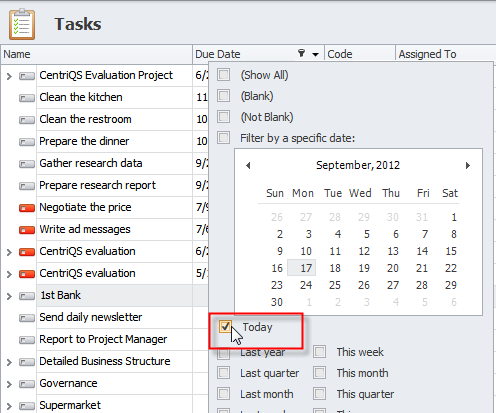
Task: Click red flag icon beside Write ad messages
Action: click(x=27, y=230)
